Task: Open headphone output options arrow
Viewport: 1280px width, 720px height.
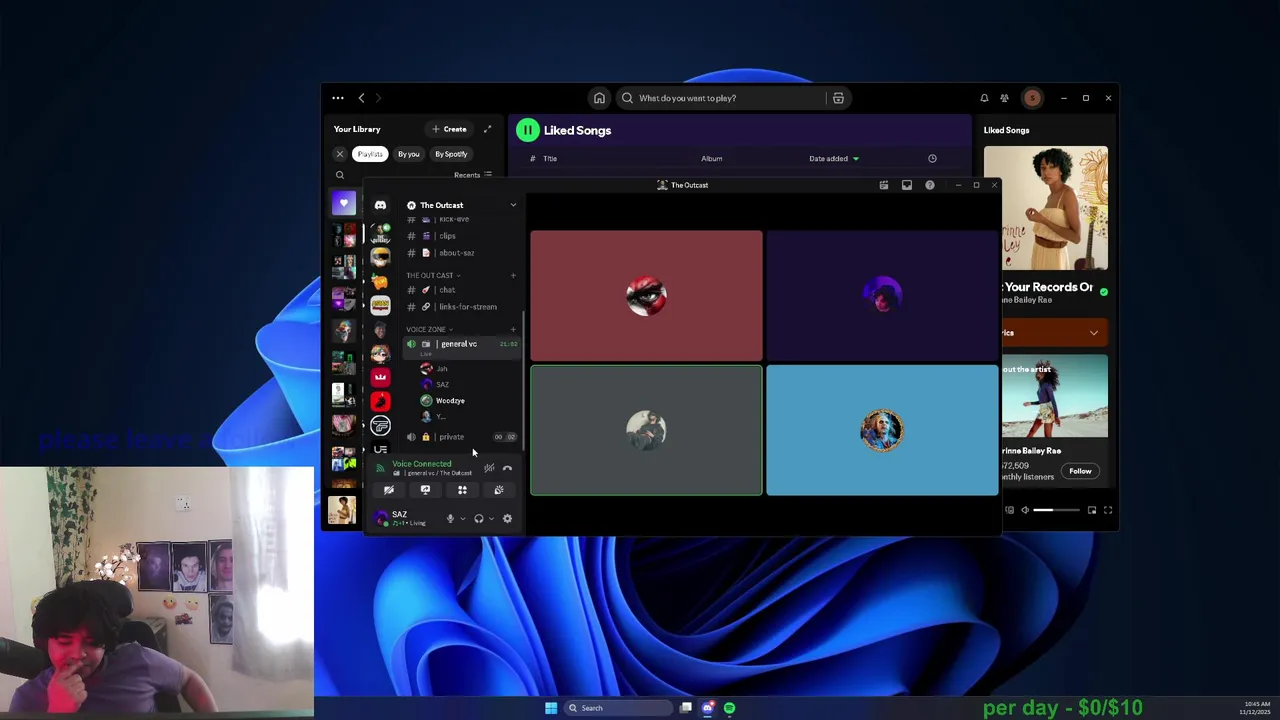Action: [x=491, y=518]
